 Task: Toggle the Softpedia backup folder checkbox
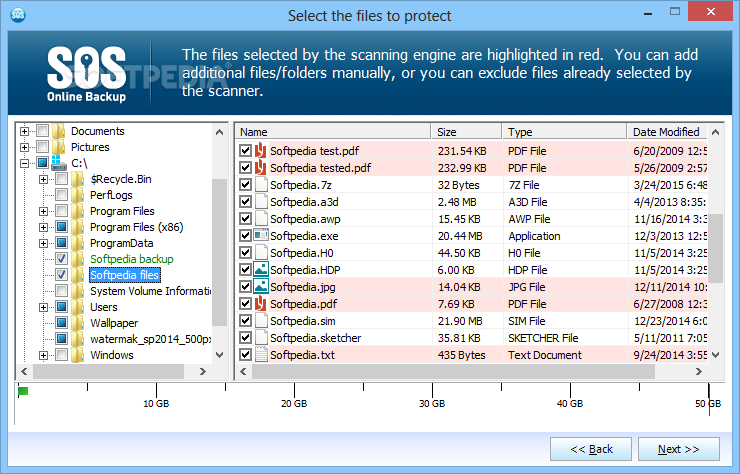click(x=61, y=259)
